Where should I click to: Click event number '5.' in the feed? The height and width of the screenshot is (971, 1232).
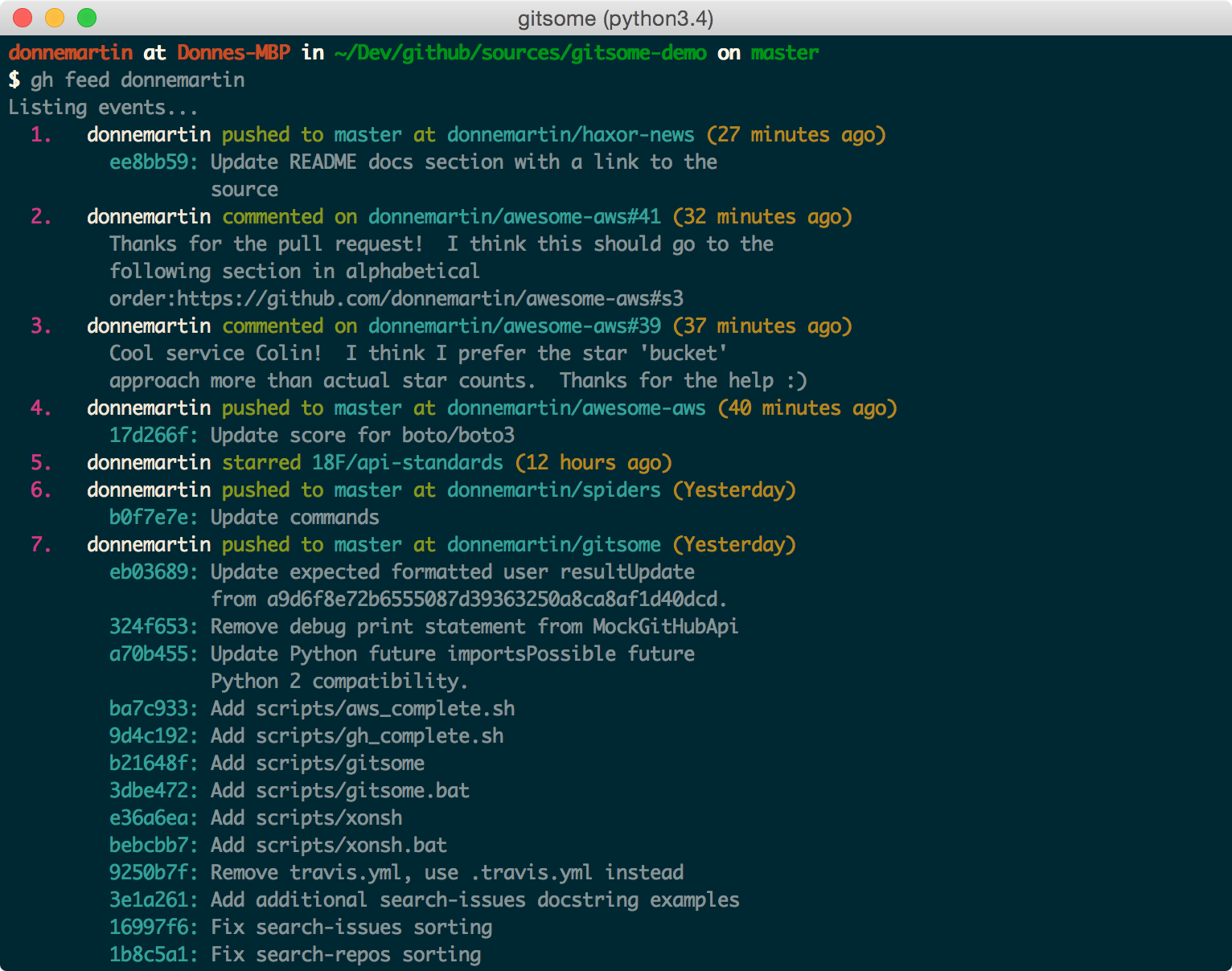(x=41, y=463)
